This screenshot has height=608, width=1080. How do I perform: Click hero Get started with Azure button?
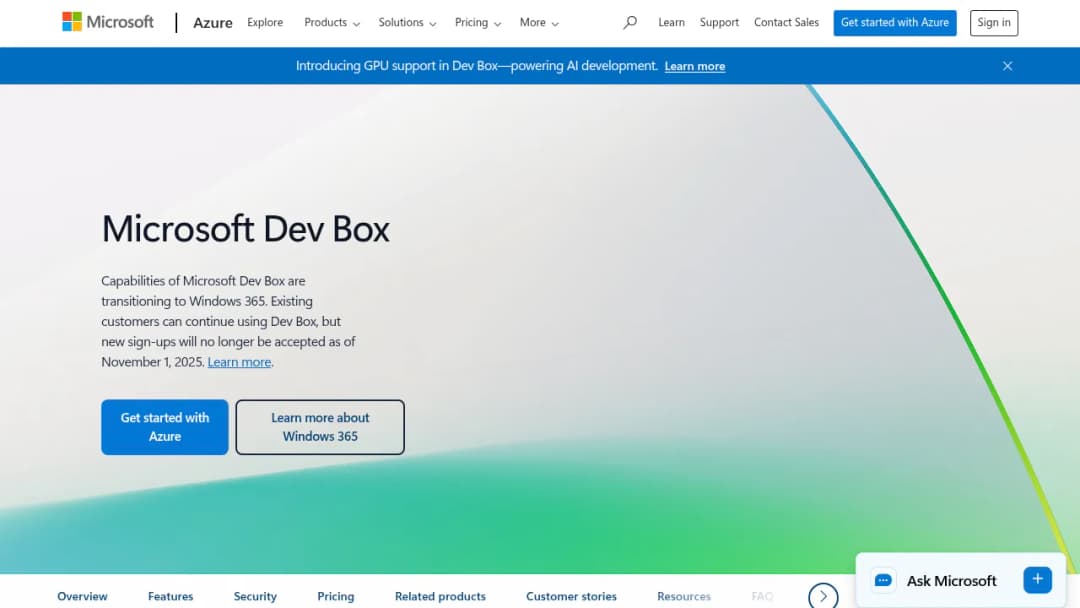point(165,427)
